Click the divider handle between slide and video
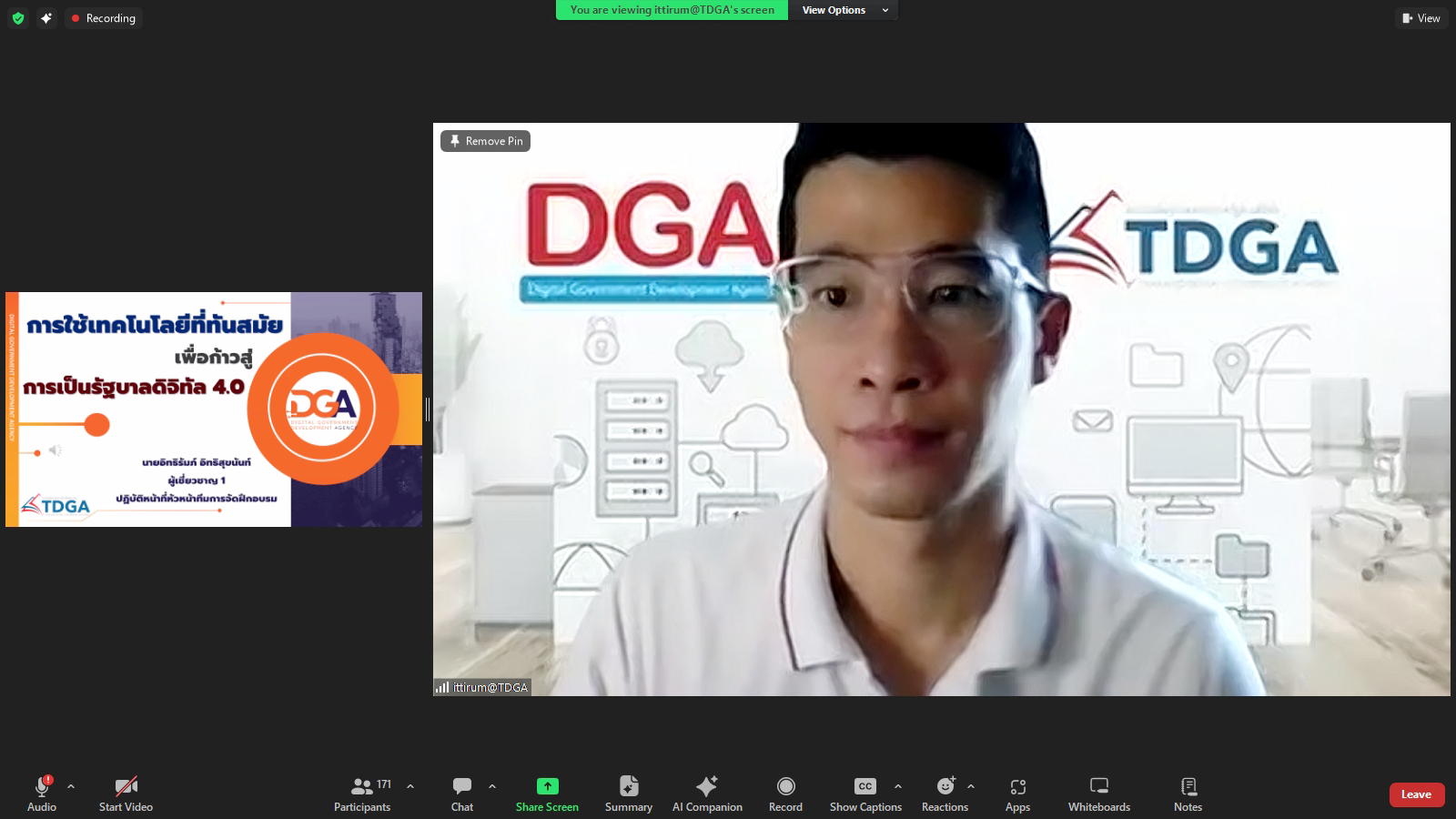This screenshot has height=819, width=1456. (x=428, y=409)
